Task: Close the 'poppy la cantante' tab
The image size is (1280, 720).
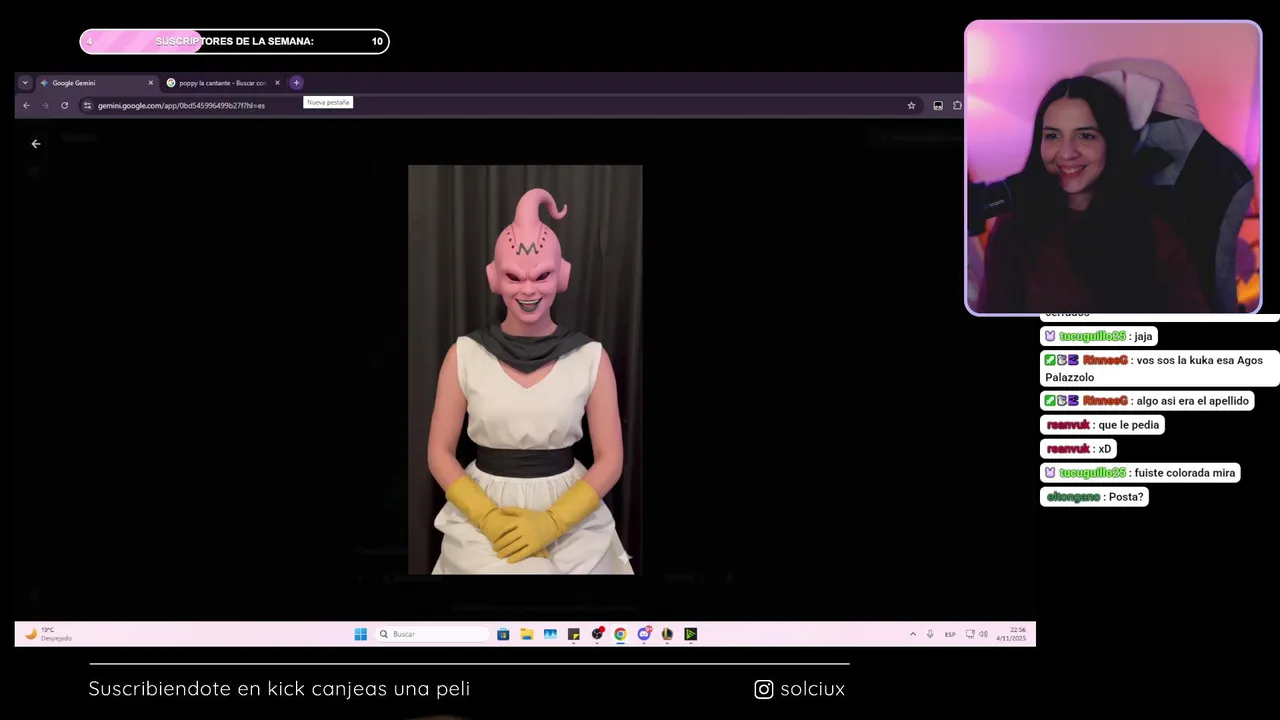Action: pos(277,83)
